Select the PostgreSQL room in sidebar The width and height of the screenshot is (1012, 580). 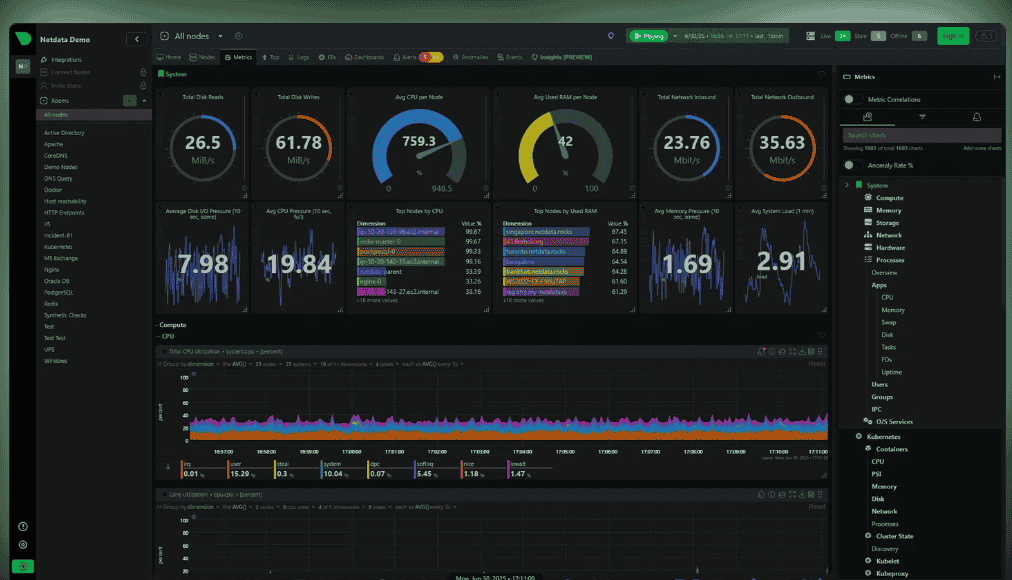point(58,293)
